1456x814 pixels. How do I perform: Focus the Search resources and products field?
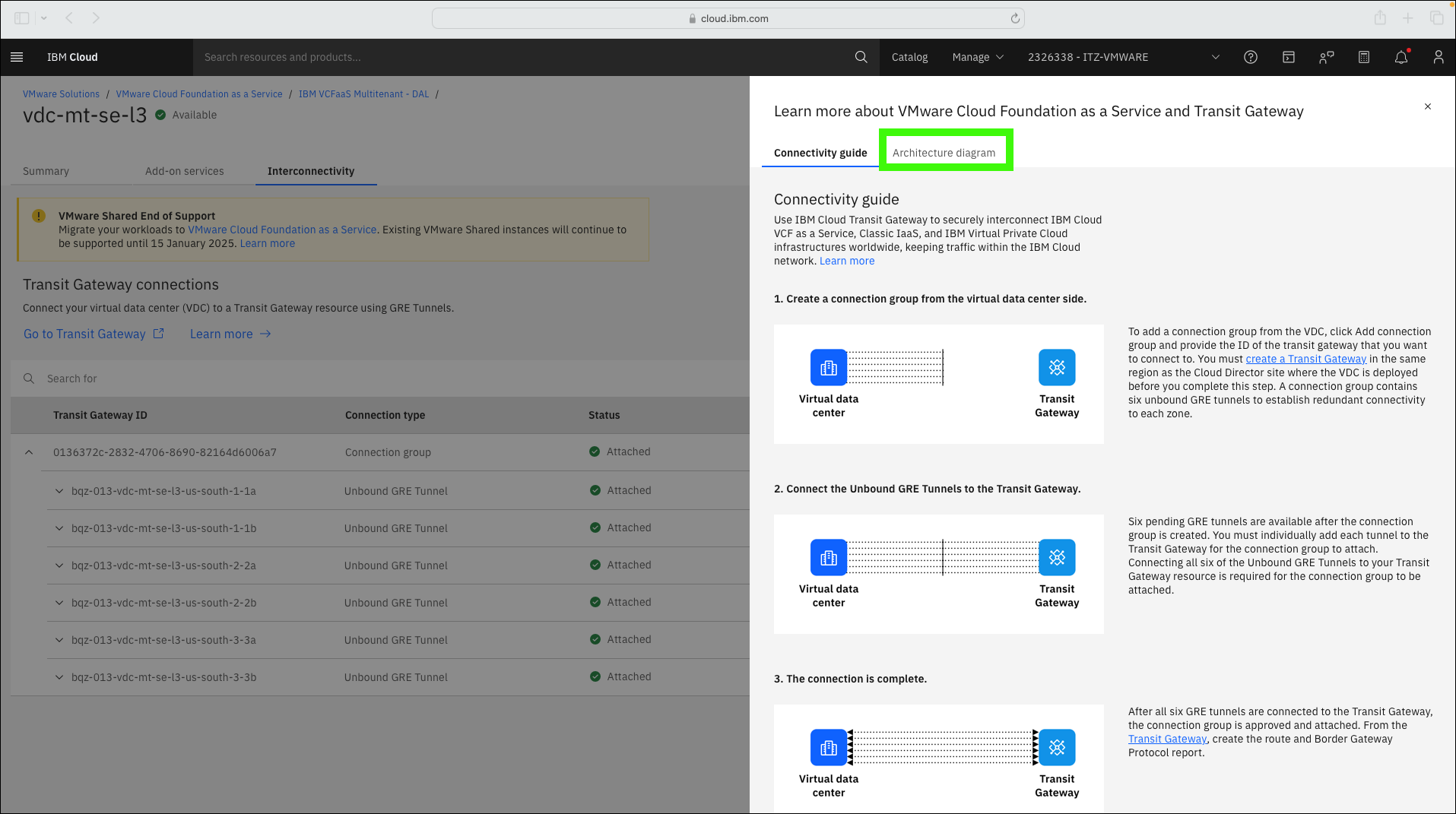coord(525,57)
